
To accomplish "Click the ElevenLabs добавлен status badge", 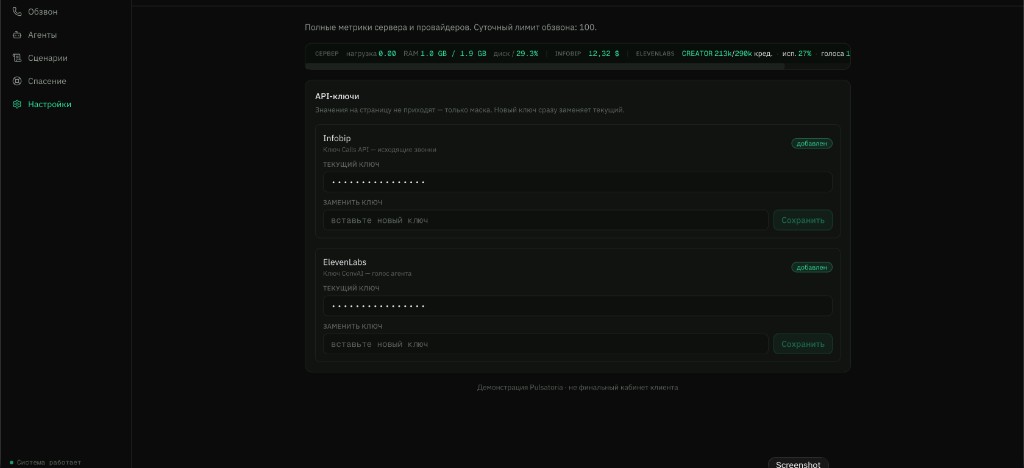I will click(x=812, y=268).
